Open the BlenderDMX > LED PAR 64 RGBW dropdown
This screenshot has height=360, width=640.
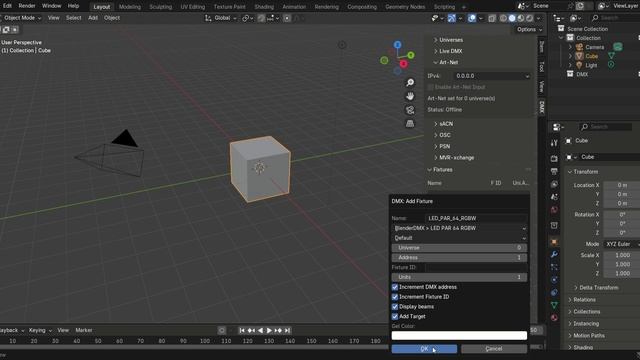click(x=459, y=228)
